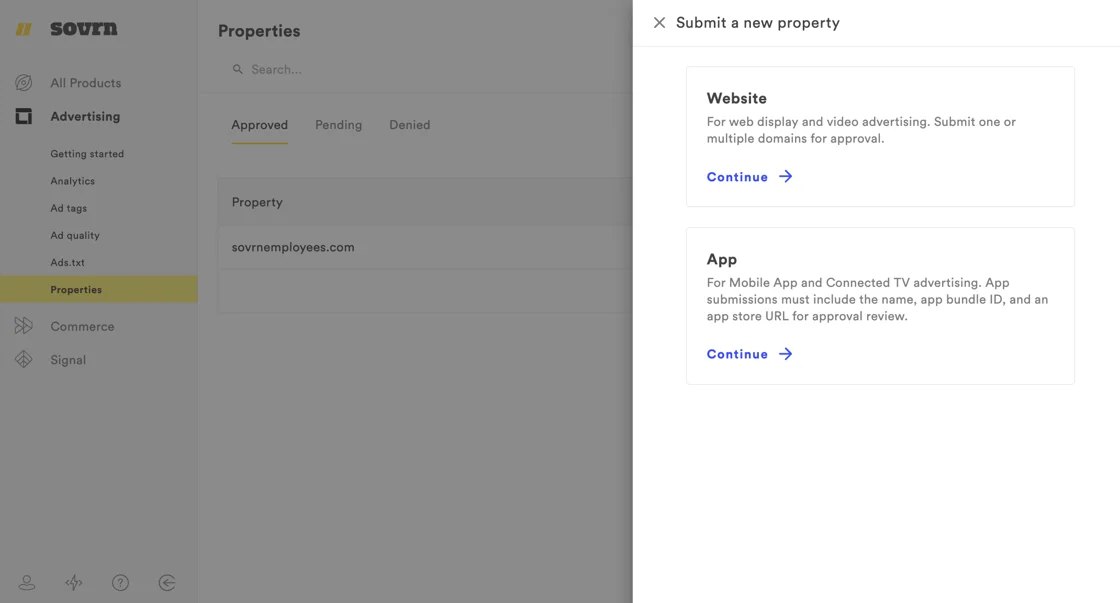Select the Signal diamond icon

pos(24,359)
